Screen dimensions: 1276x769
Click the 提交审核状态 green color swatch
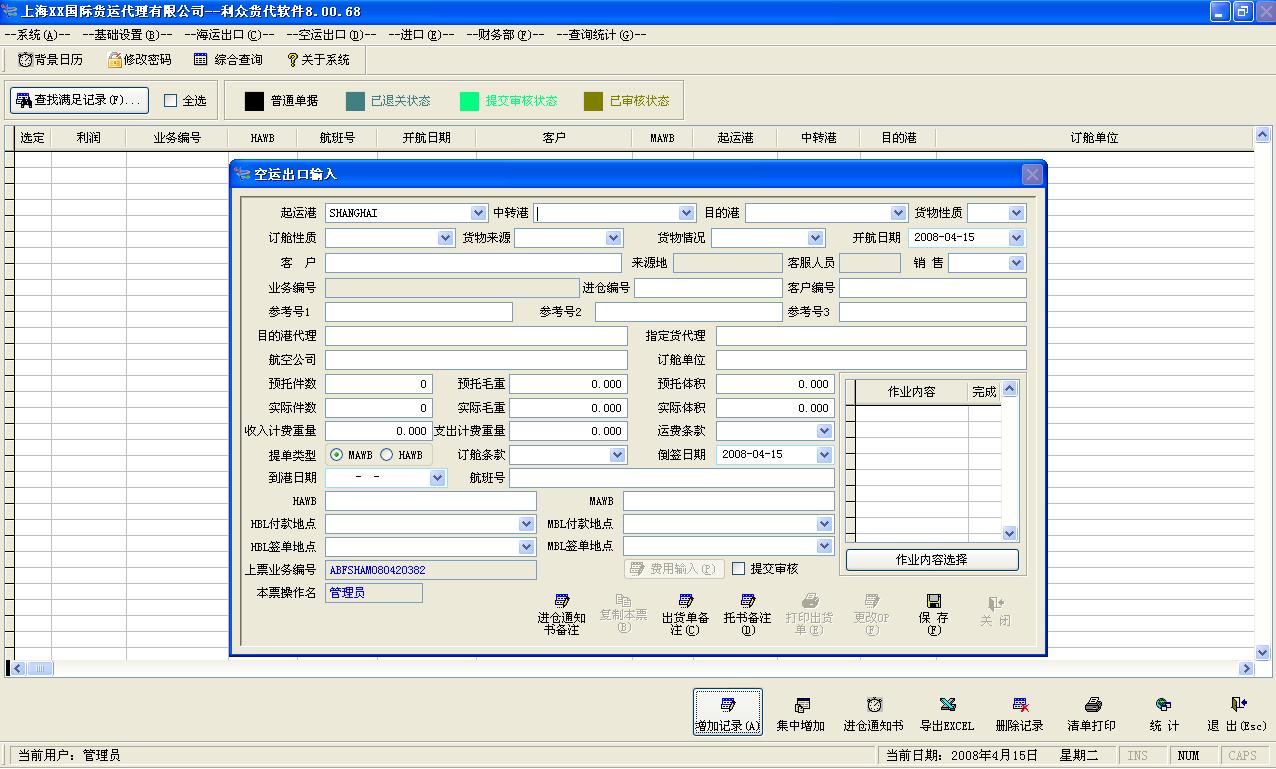(x=470, y=101)
